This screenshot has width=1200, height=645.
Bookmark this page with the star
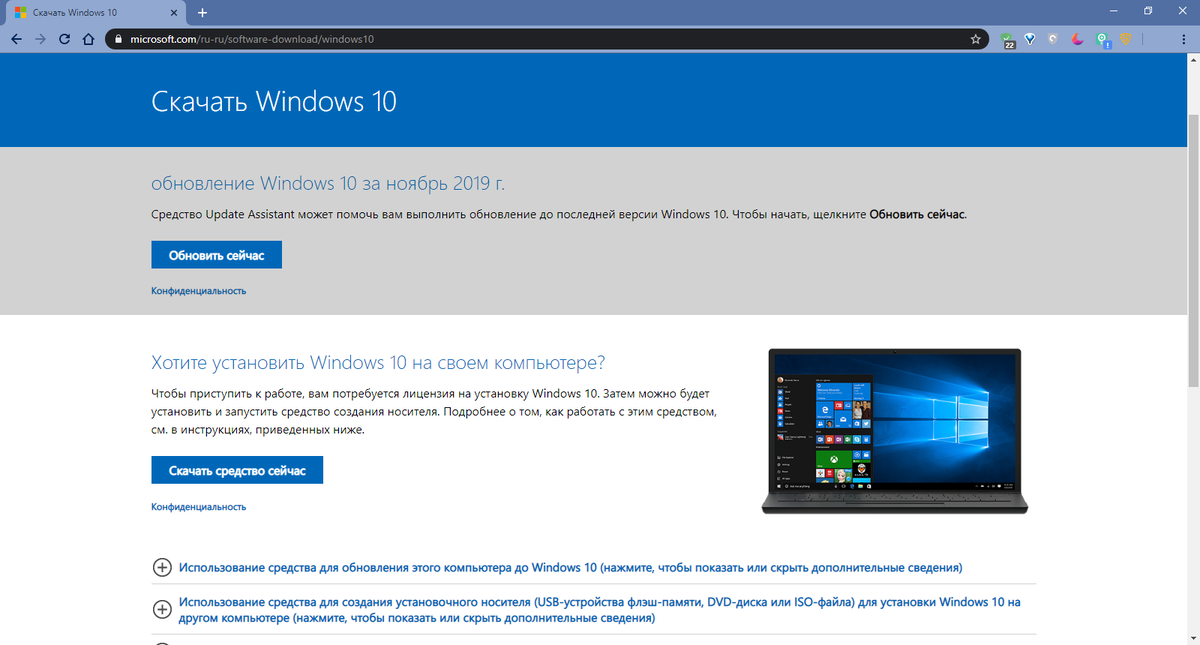coord(976,39)
